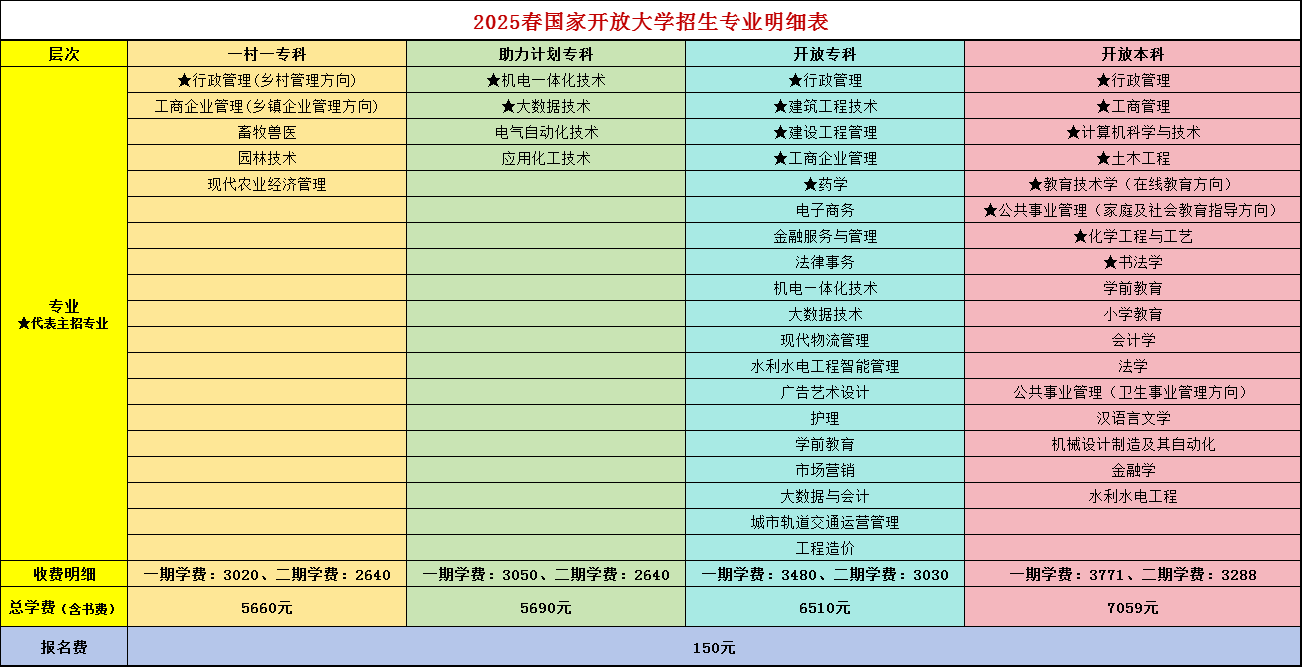This screenshot has width=1302, height=667.
Task: Click the 广告艺术设计 cell
Action: [825, 392]
